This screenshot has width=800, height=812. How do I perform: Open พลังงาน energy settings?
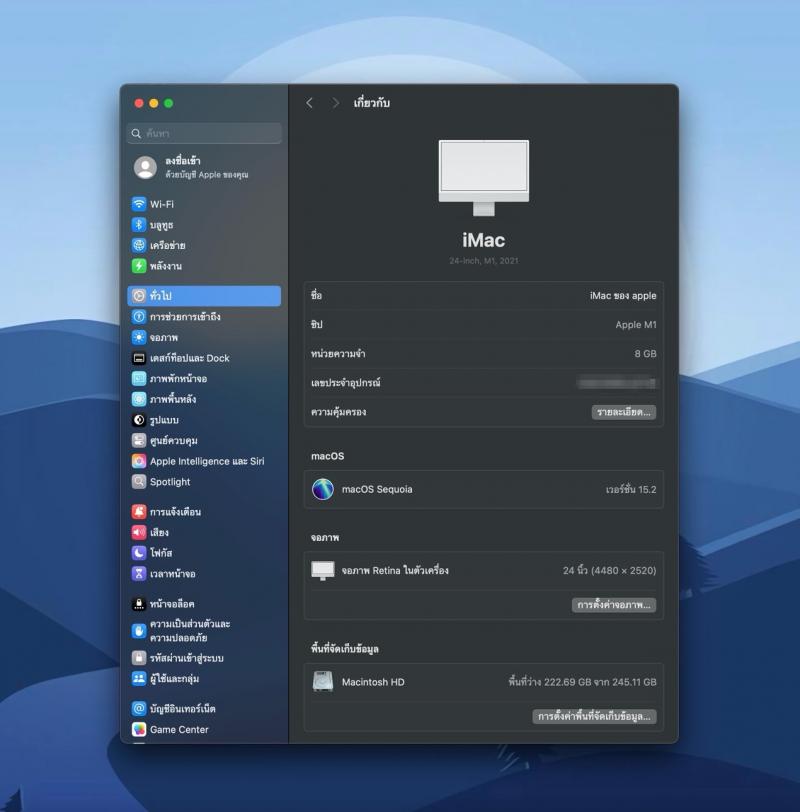pos(165,266)
